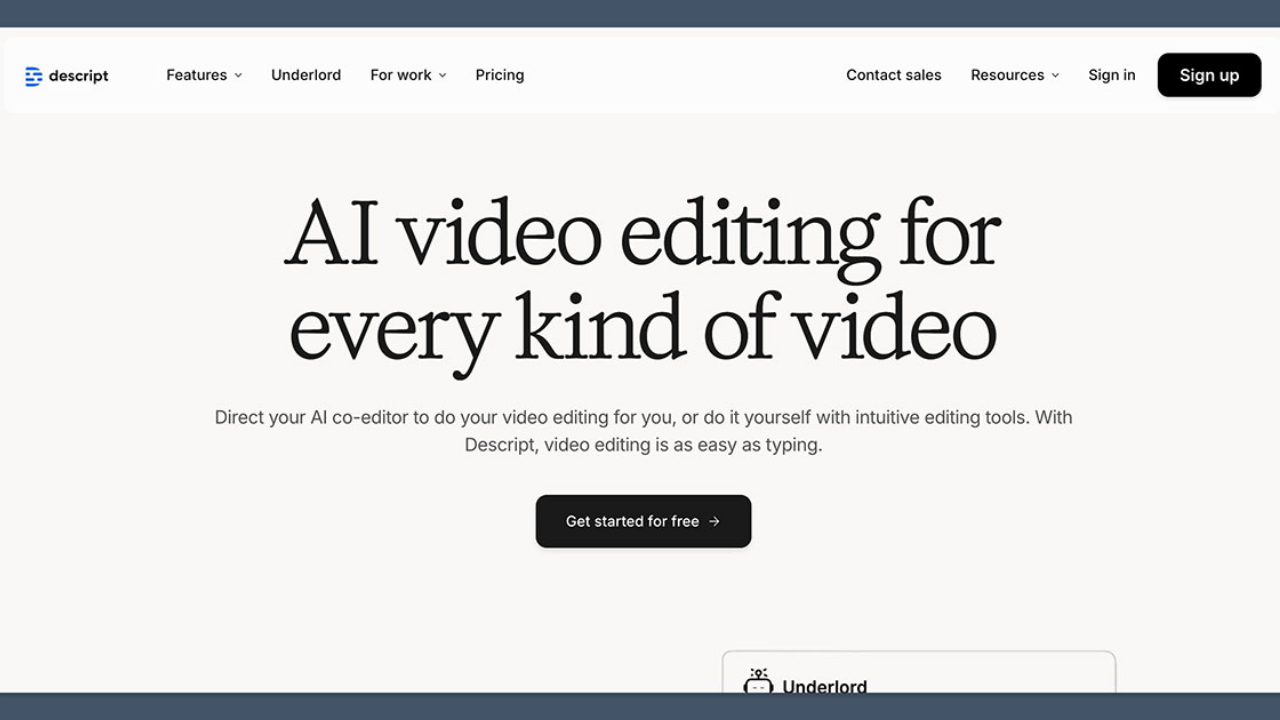
Task: Click the 'Direct your AI co-editor' description text
Action: coord(643,431)
